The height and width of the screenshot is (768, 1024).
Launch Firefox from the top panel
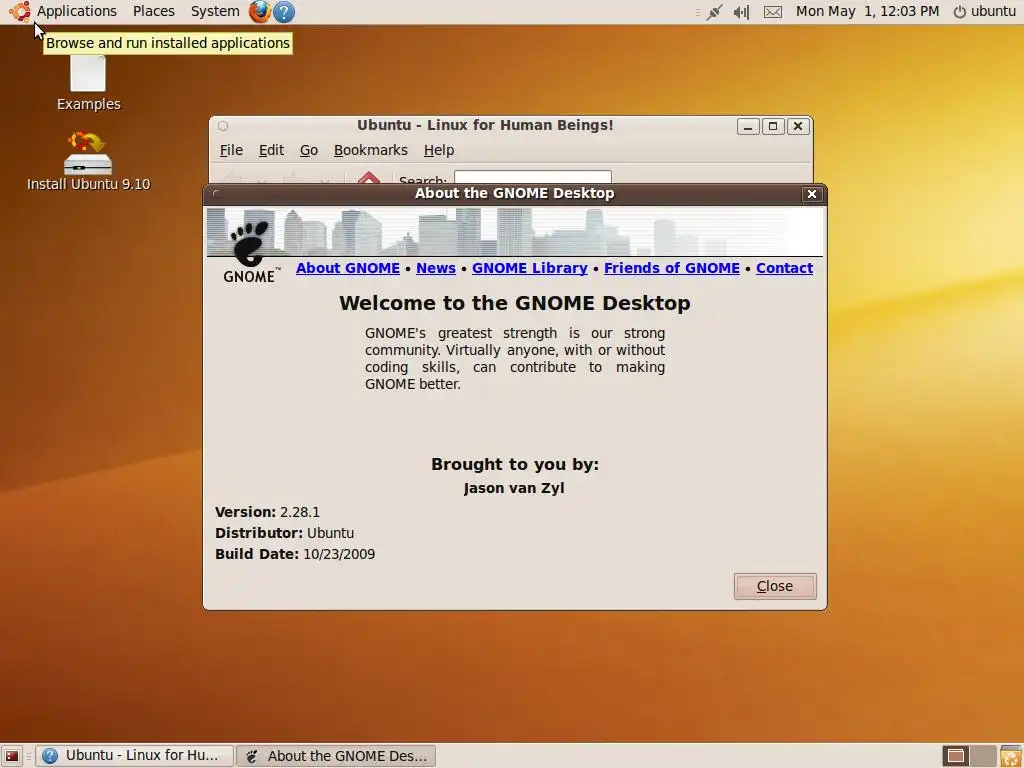point(259,11)
